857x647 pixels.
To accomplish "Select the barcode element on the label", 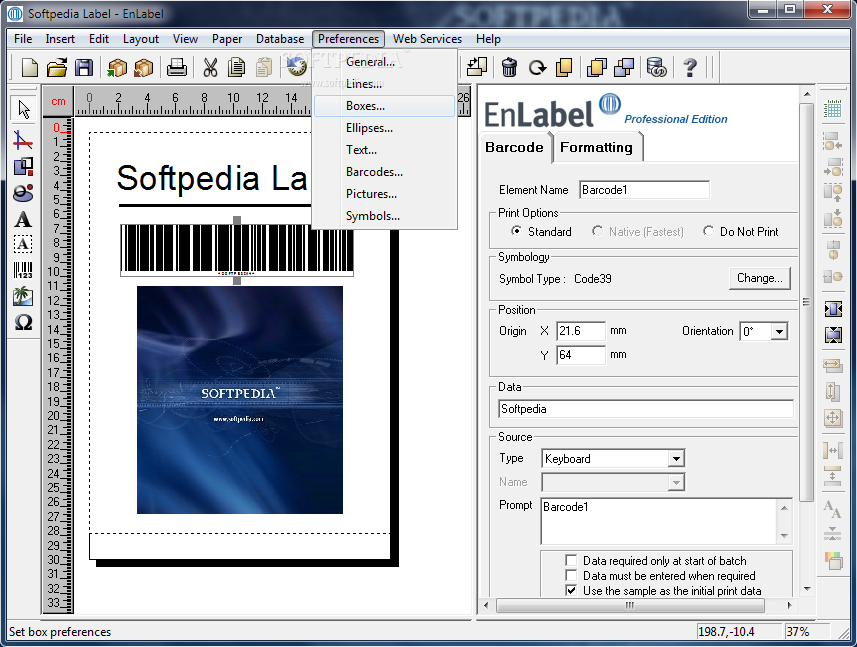I will (x=237, y=249).
